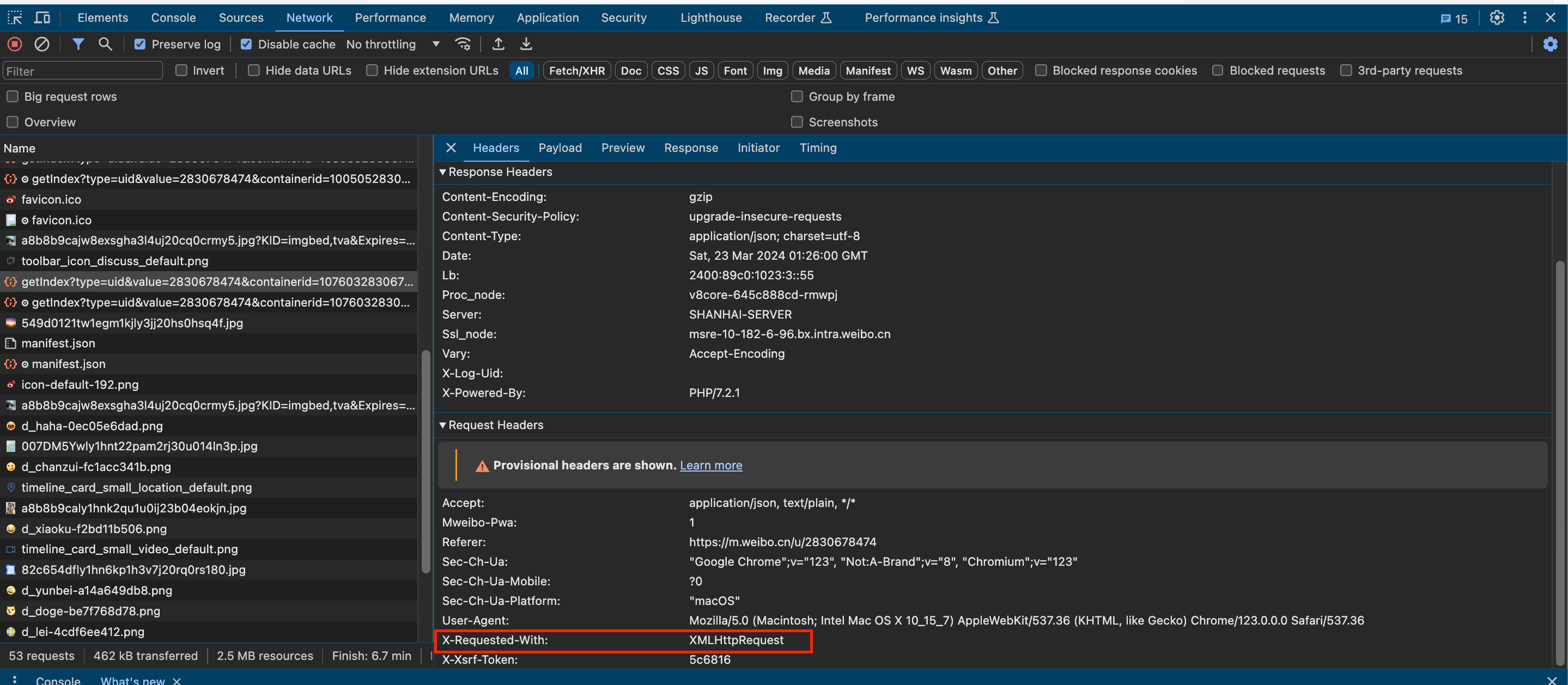The height and width of the screenshot is (685, 1568).
Task: Open network conditions wifi icon
Action: coord(463,44)
